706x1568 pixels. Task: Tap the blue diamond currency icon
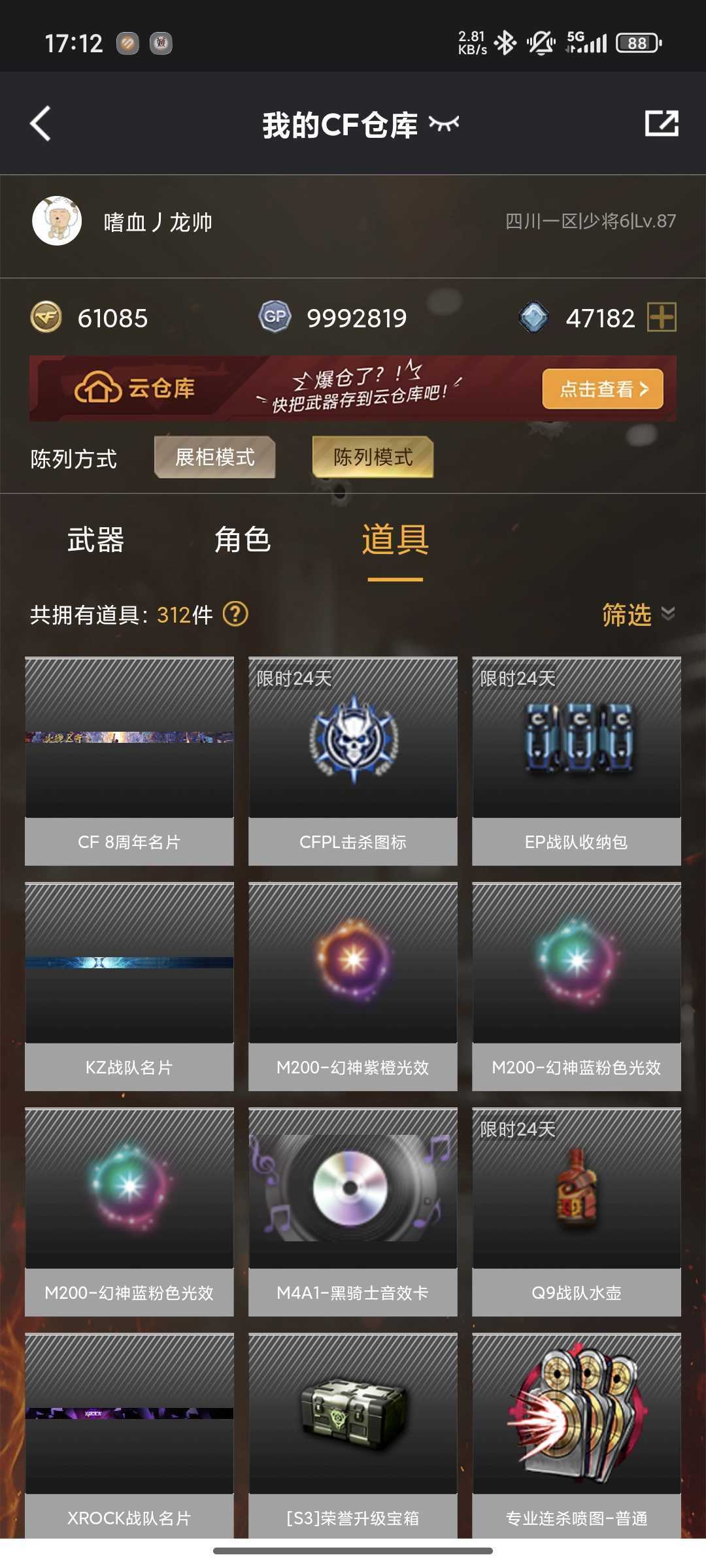click(x=533, y=318)
